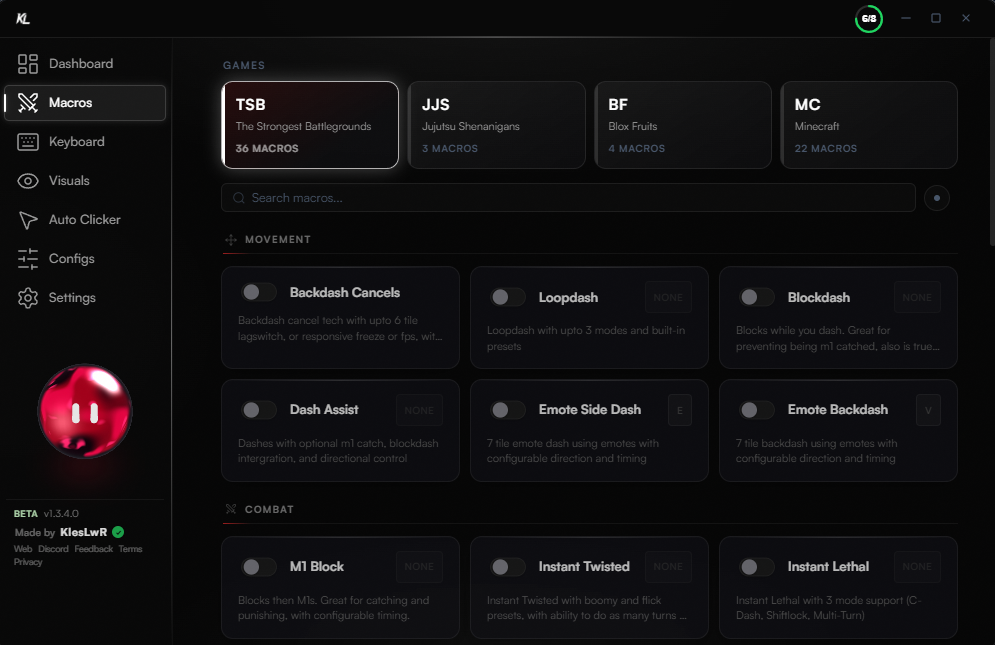Set the Instant Twisted keybind NONE button
Viewport: 995px width, 645px height.
(x=668, y=566)
